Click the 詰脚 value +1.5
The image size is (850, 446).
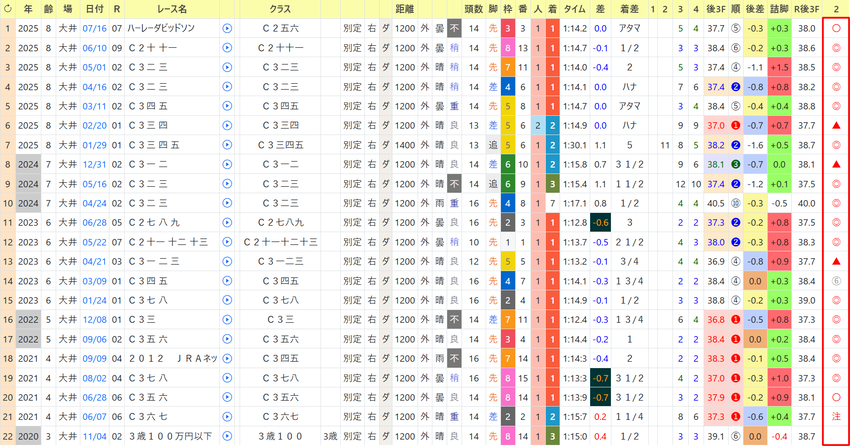(x=779, y=67)
